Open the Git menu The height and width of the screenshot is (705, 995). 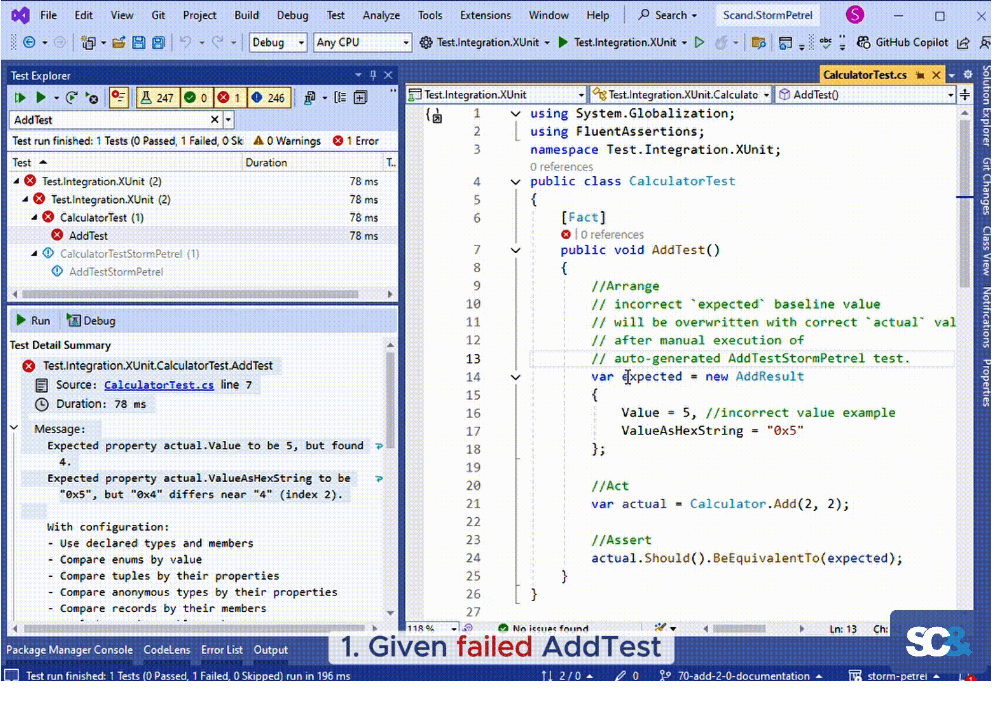pyautogui.click(x=158, y=15)
